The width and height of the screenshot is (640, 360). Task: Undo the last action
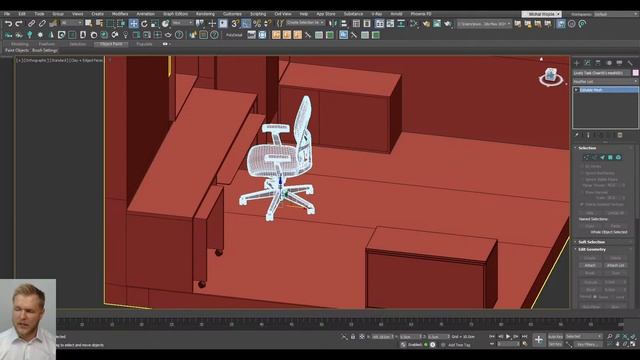(8, 24)
